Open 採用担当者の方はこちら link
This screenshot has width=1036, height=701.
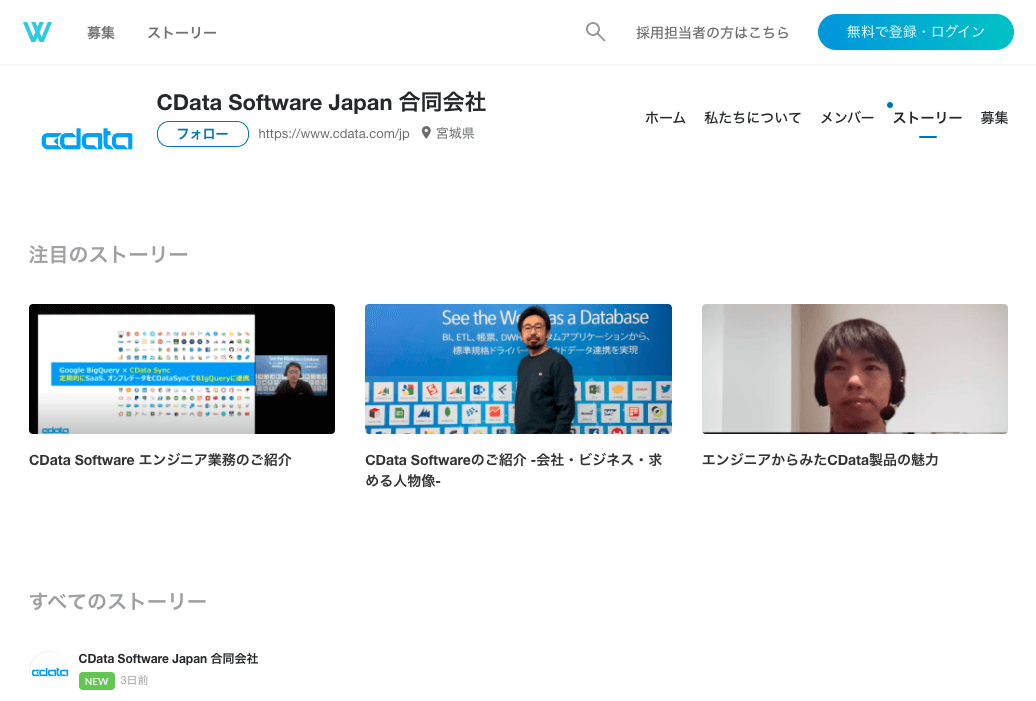tap(712, 32)
